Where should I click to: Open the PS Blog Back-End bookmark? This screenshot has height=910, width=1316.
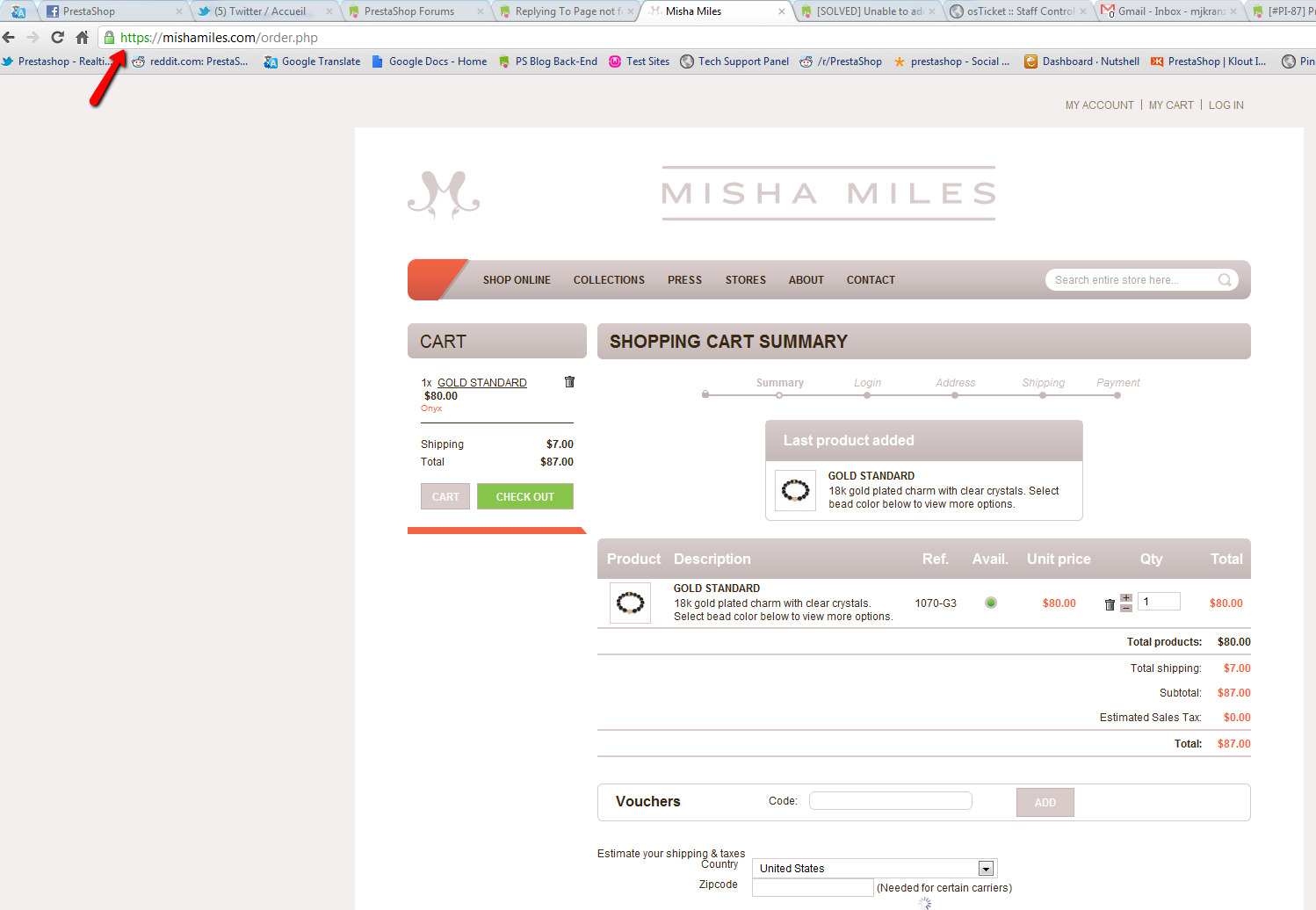547,61
